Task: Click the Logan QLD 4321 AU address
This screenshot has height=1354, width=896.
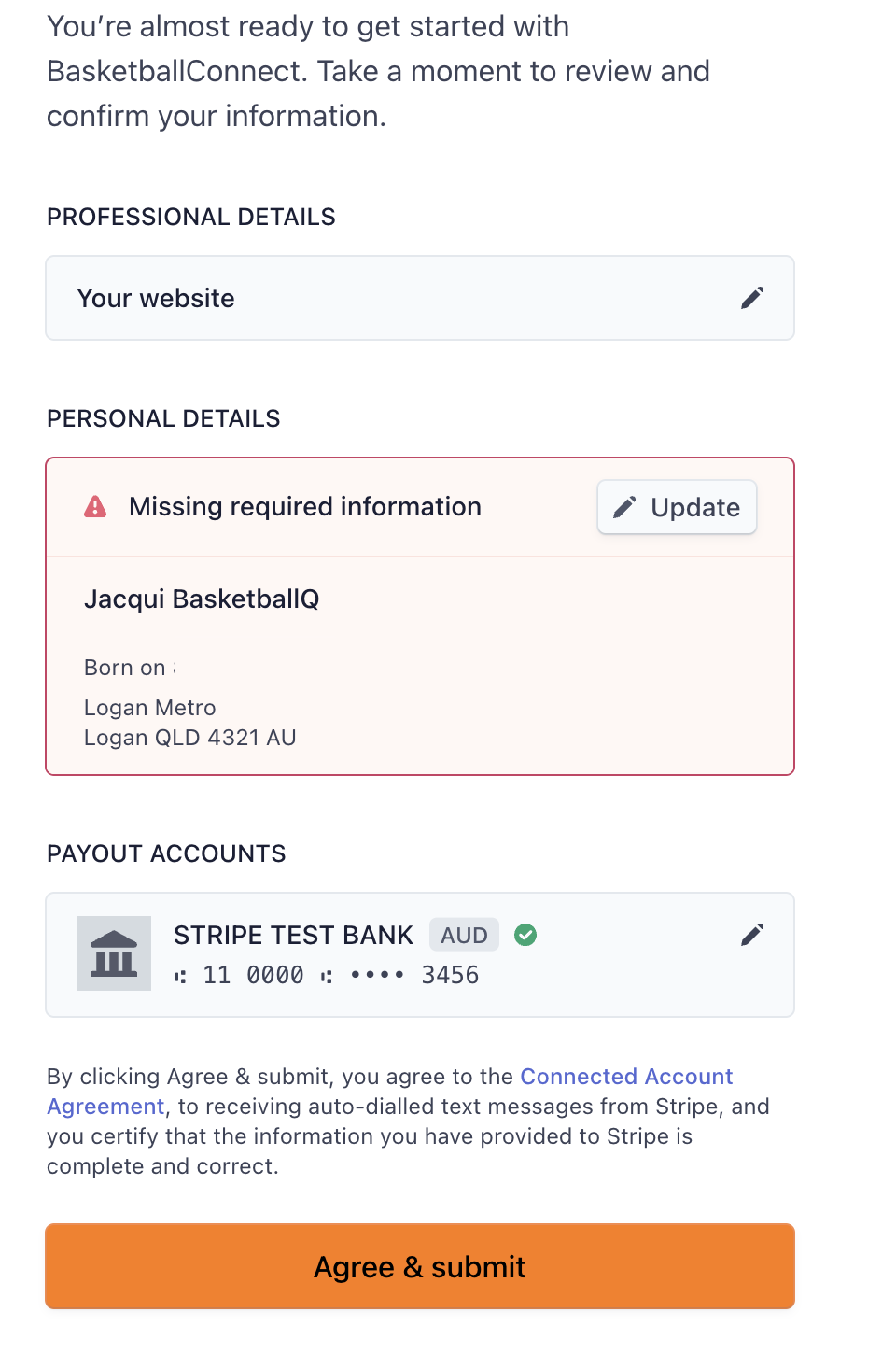Action: point(190,738)
